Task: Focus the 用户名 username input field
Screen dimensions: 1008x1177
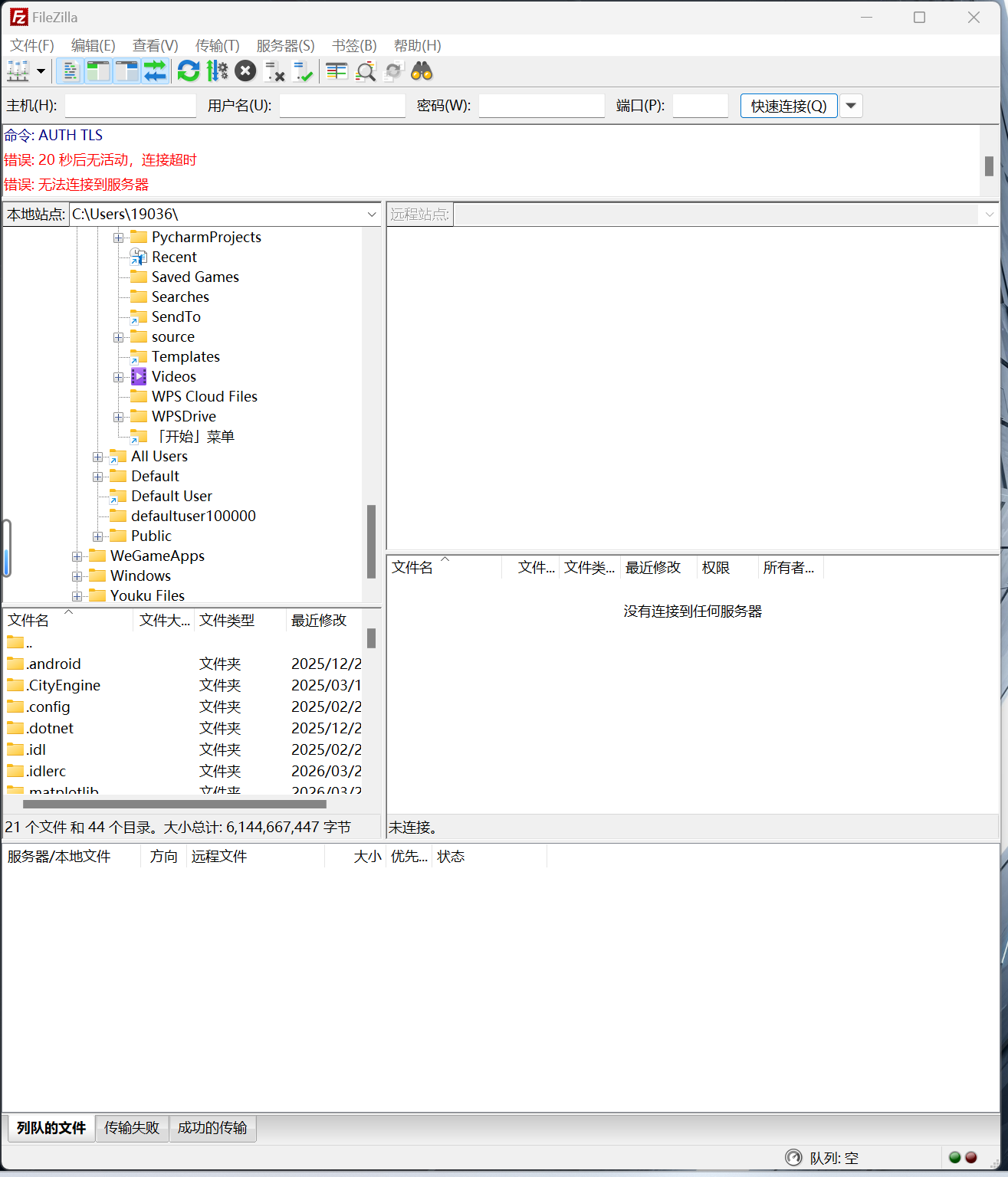Action: click(342, 106)
